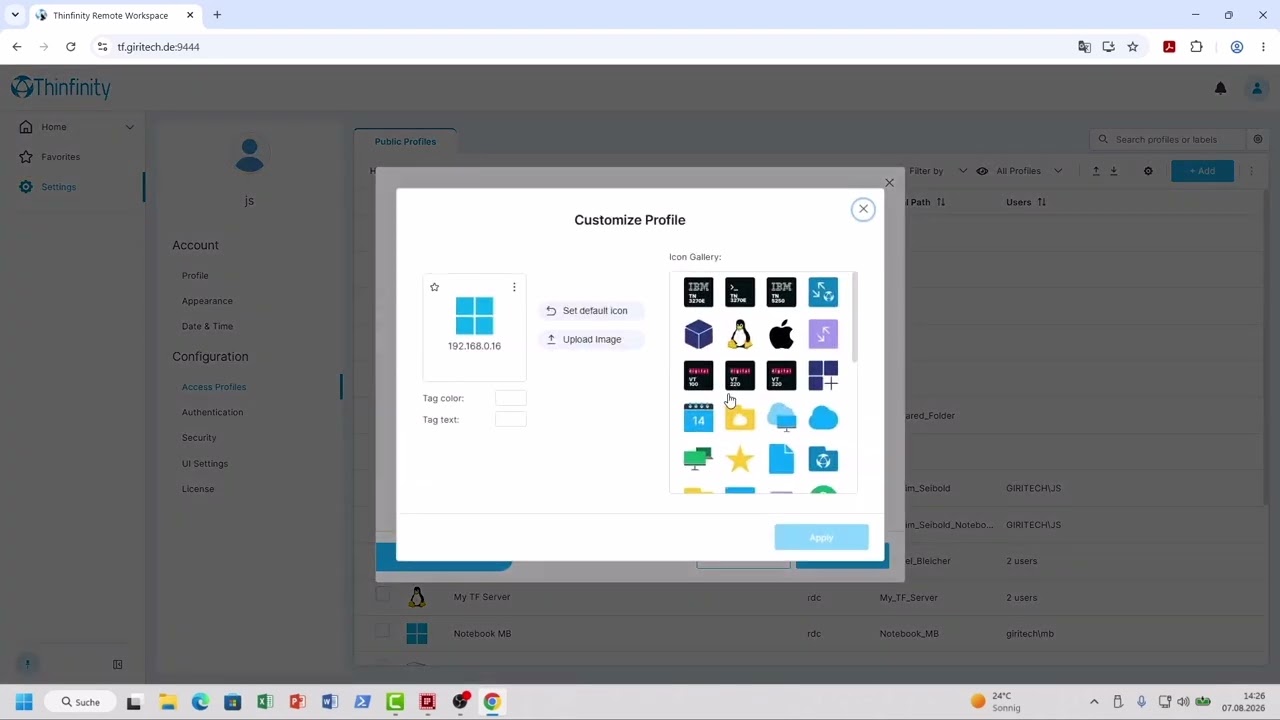Open the notifications bell in Thinfinity header
1280x720 pixels.
coord(1220,88)
